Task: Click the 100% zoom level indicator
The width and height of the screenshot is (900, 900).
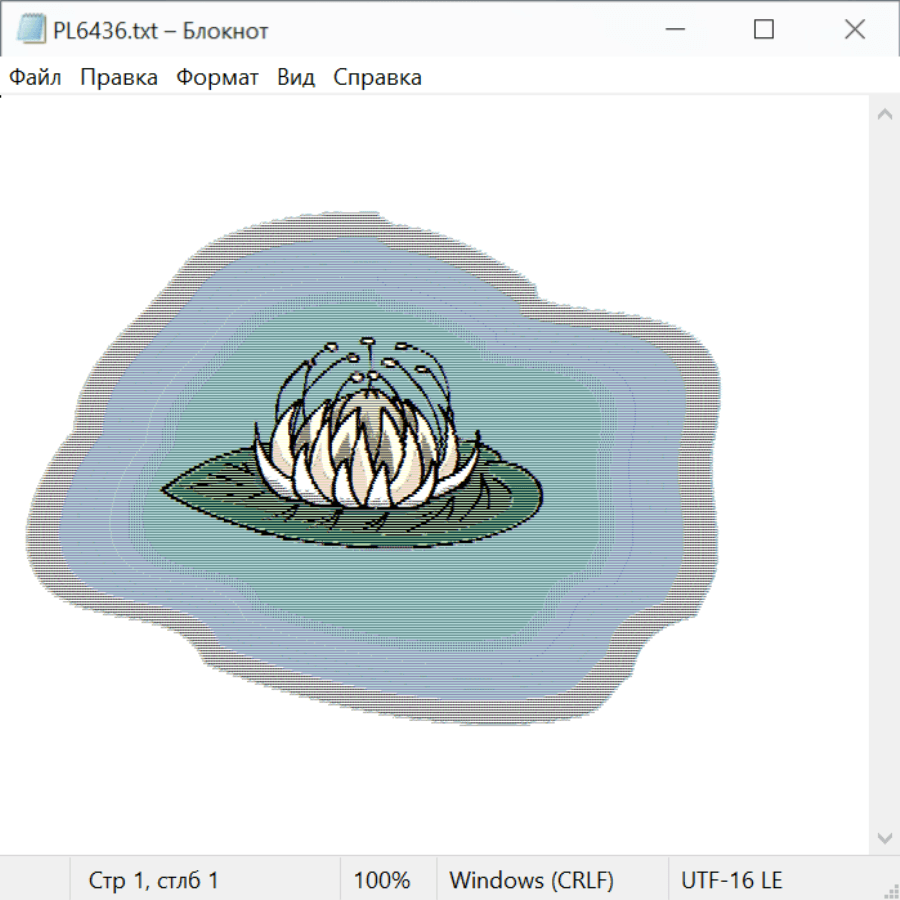Action: 382,881
